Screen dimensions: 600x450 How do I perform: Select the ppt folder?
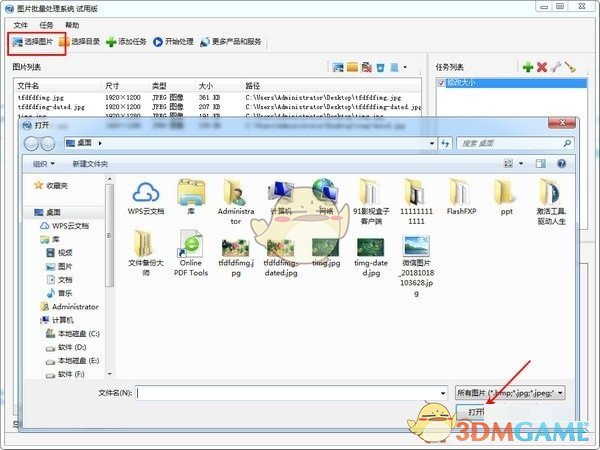pyautogui.click(x=506, y=197)
